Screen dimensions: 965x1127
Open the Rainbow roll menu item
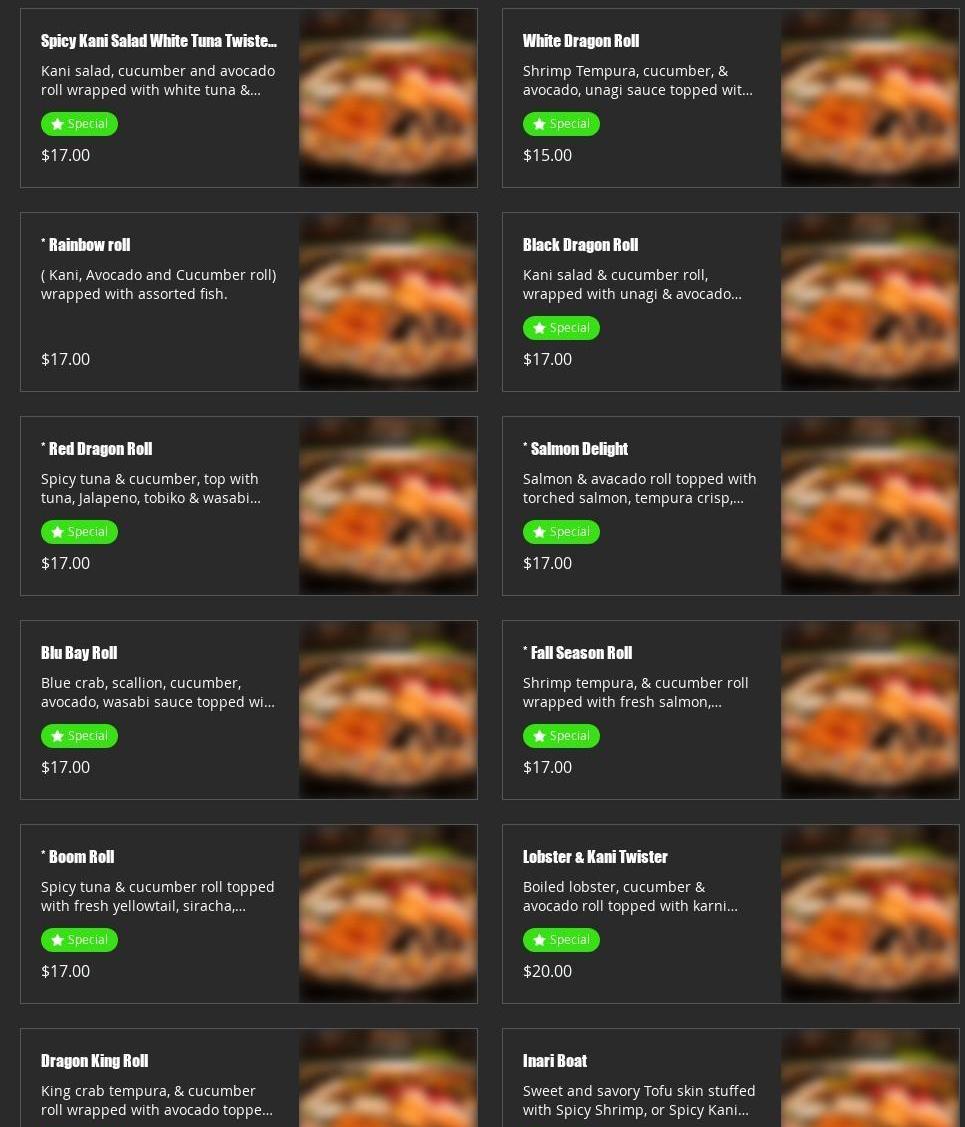coord(249,302)
